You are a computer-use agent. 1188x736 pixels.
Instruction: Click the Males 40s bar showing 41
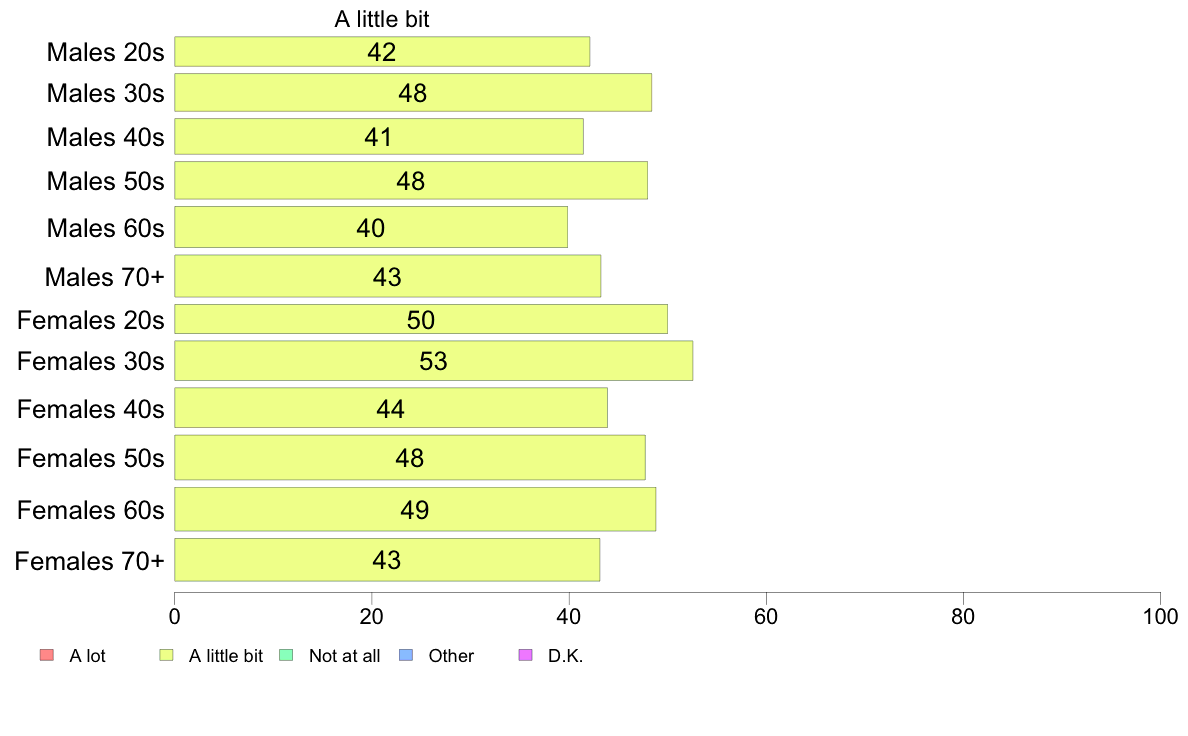click(x=379, y=136)
